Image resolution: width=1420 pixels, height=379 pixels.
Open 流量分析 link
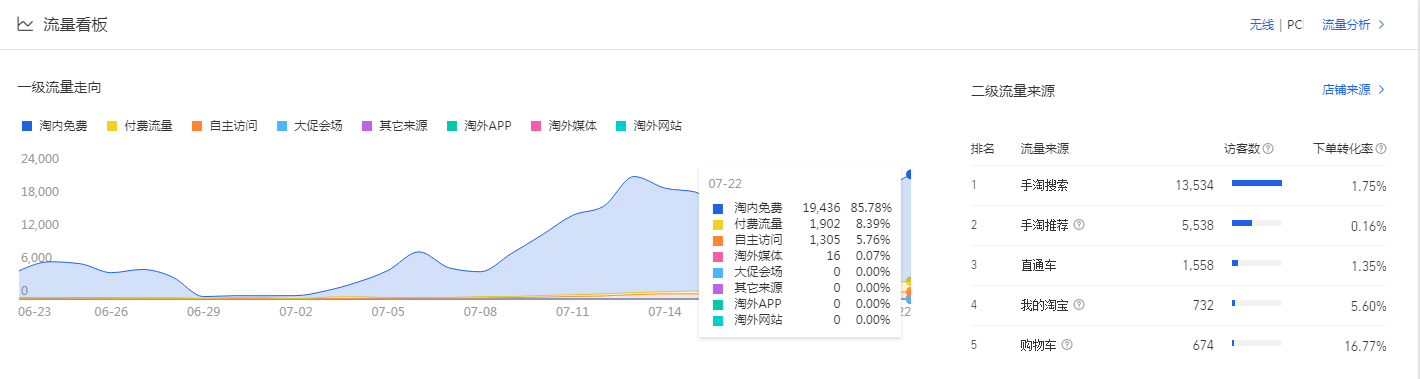[1353, 25]
